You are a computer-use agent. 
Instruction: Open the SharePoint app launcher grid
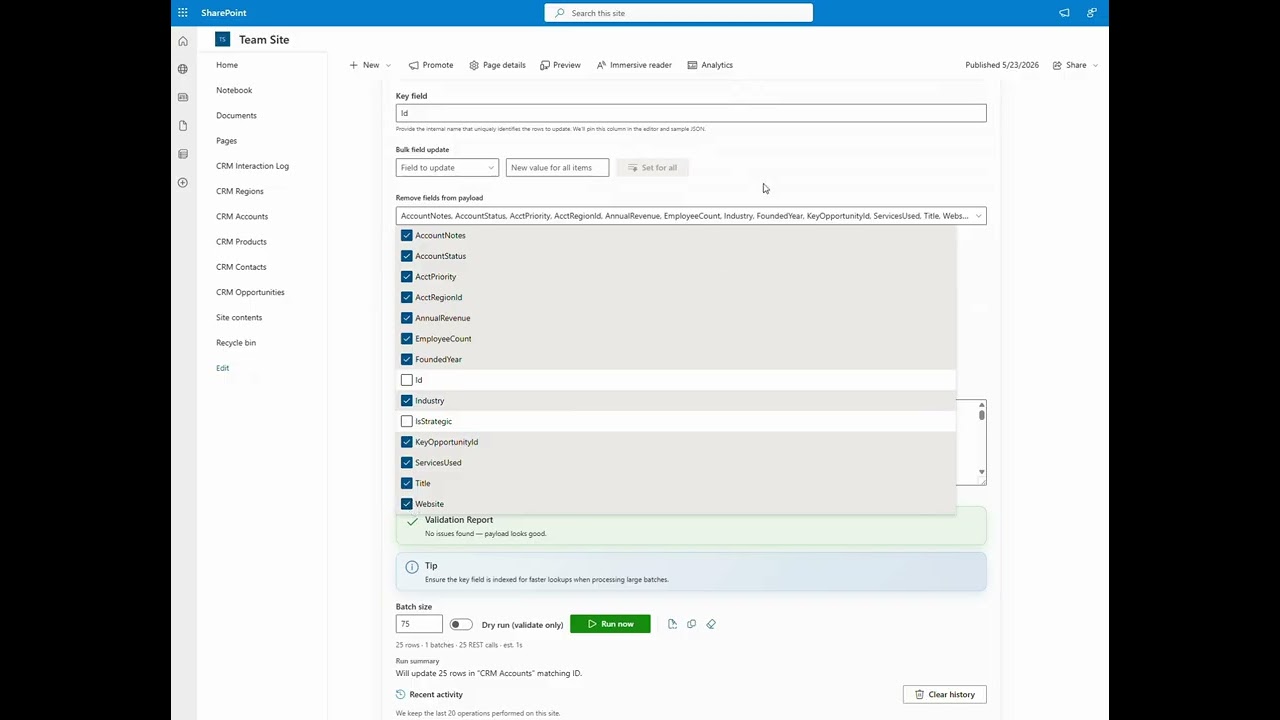click(x=182, y=13)
